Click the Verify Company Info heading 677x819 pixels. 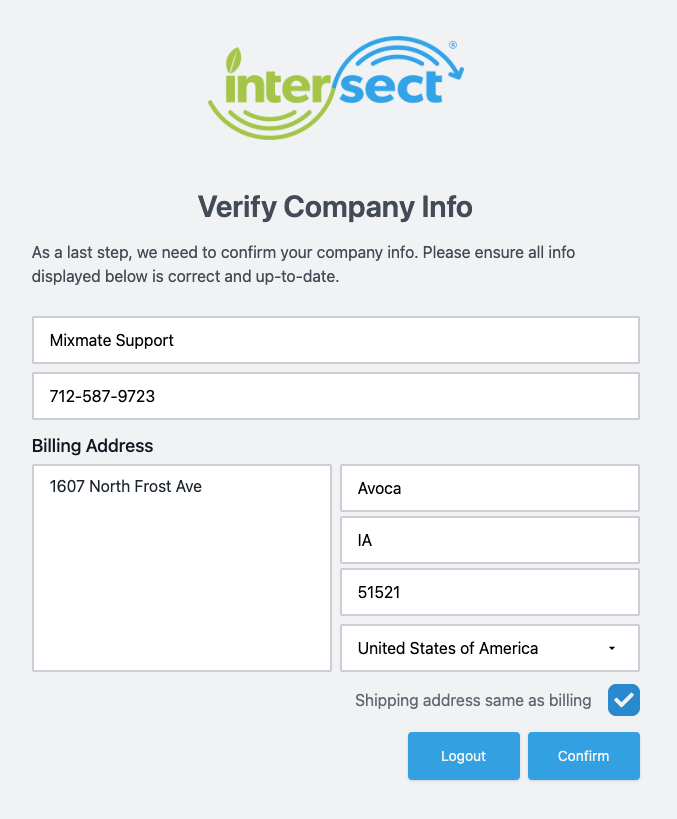coord(335,207)
